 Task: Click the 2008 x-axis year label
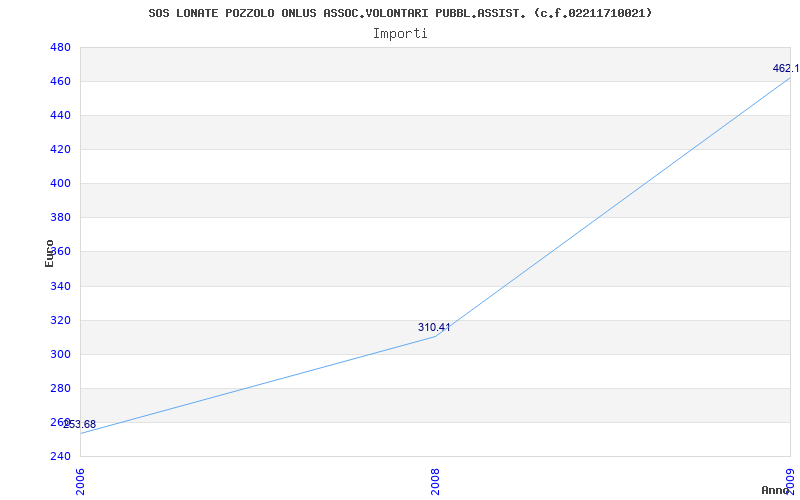436,482
